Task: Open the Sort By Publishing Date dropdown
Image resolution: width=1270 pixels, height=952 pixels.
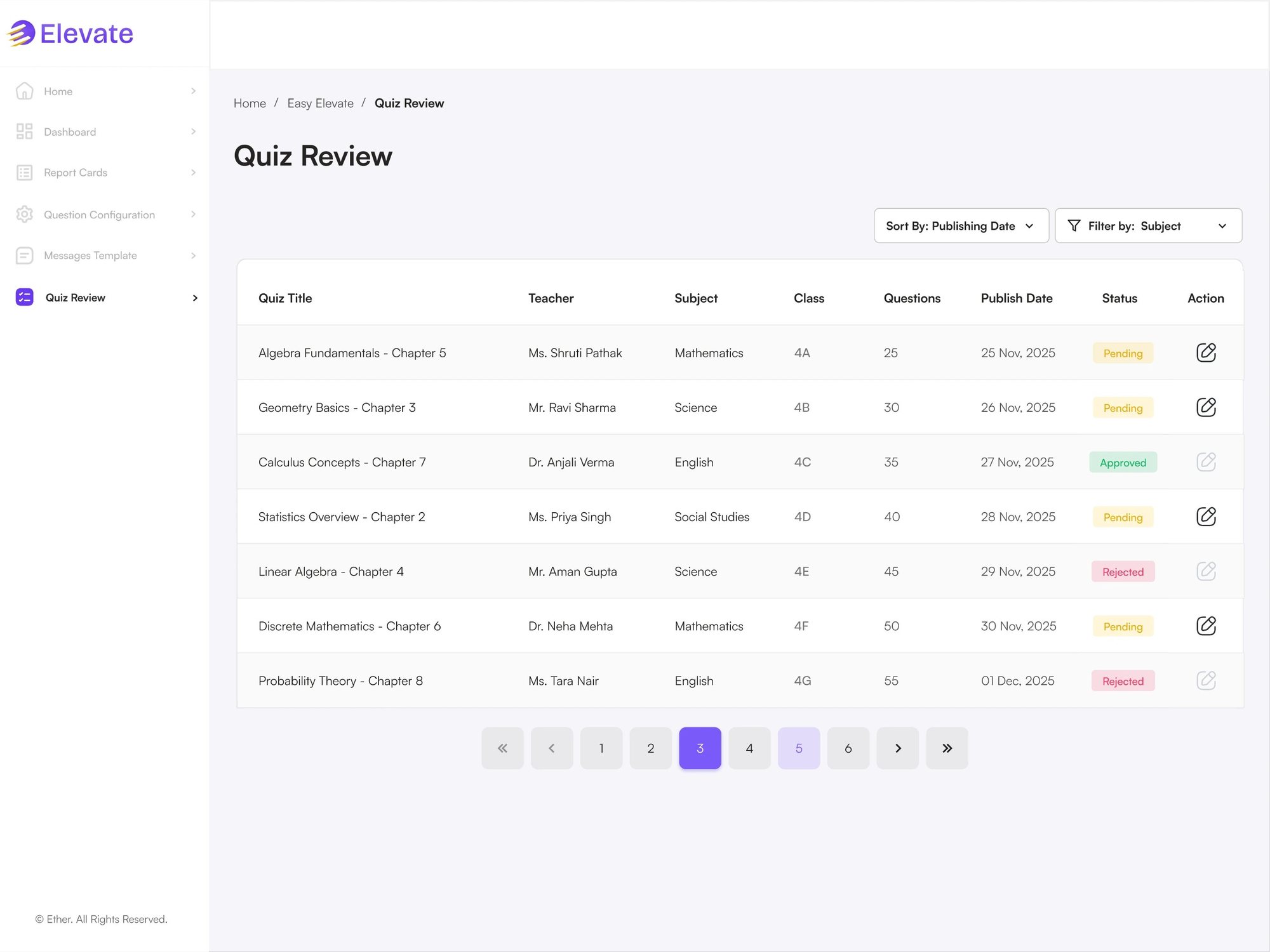Action: (961, 225)
